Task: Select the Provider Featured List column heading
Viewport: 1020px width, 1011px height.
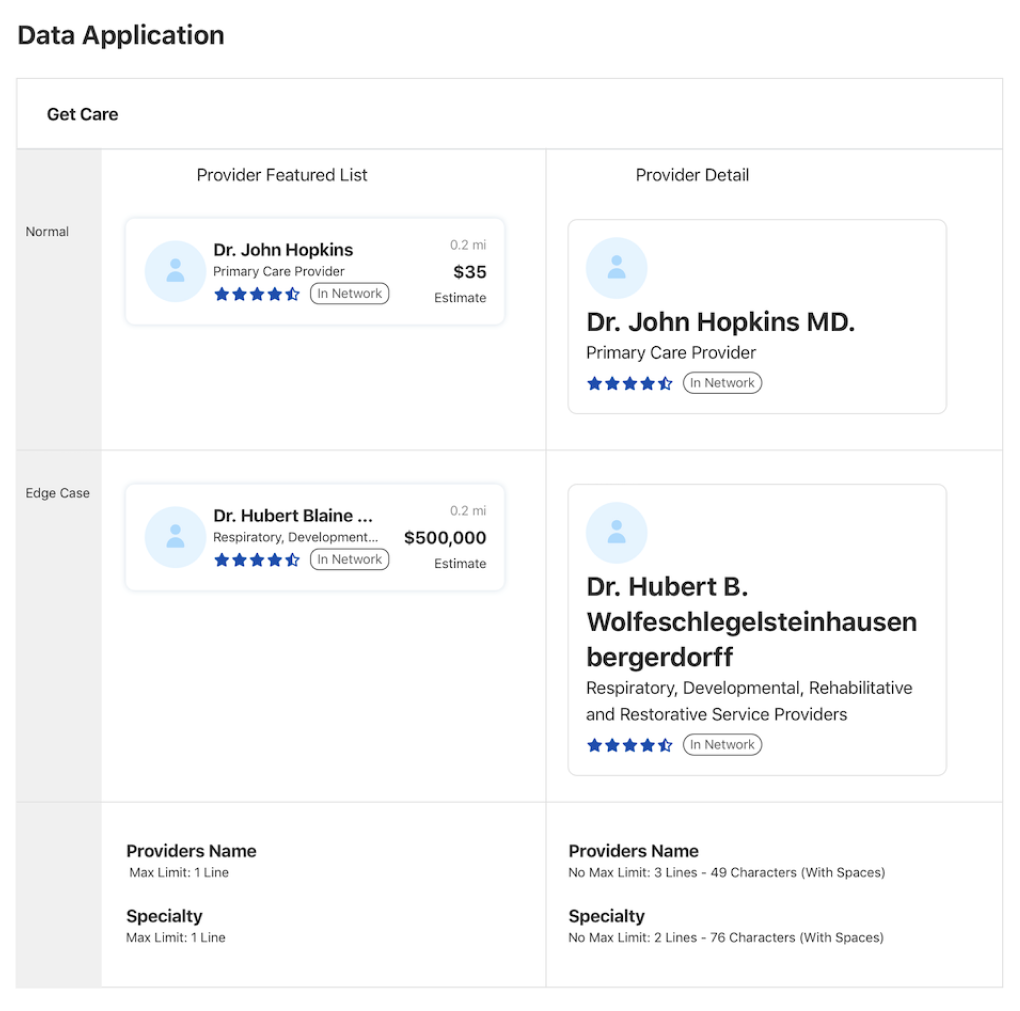Action: pos(282,175)
